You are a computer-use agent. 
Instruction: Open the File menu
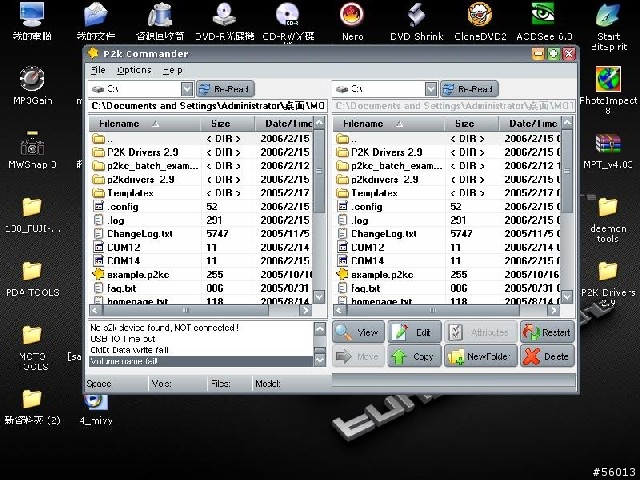tap(98, 70)
